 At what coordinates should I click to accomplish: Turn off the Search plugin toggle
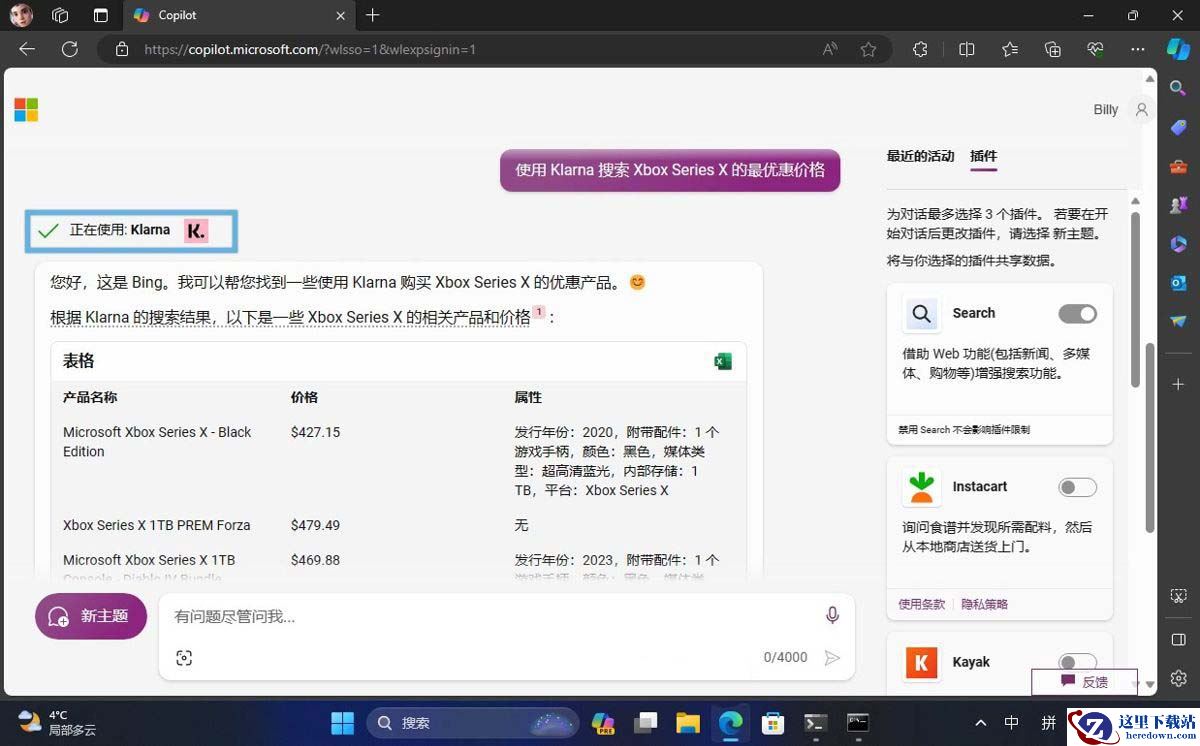pos(1077,314)
